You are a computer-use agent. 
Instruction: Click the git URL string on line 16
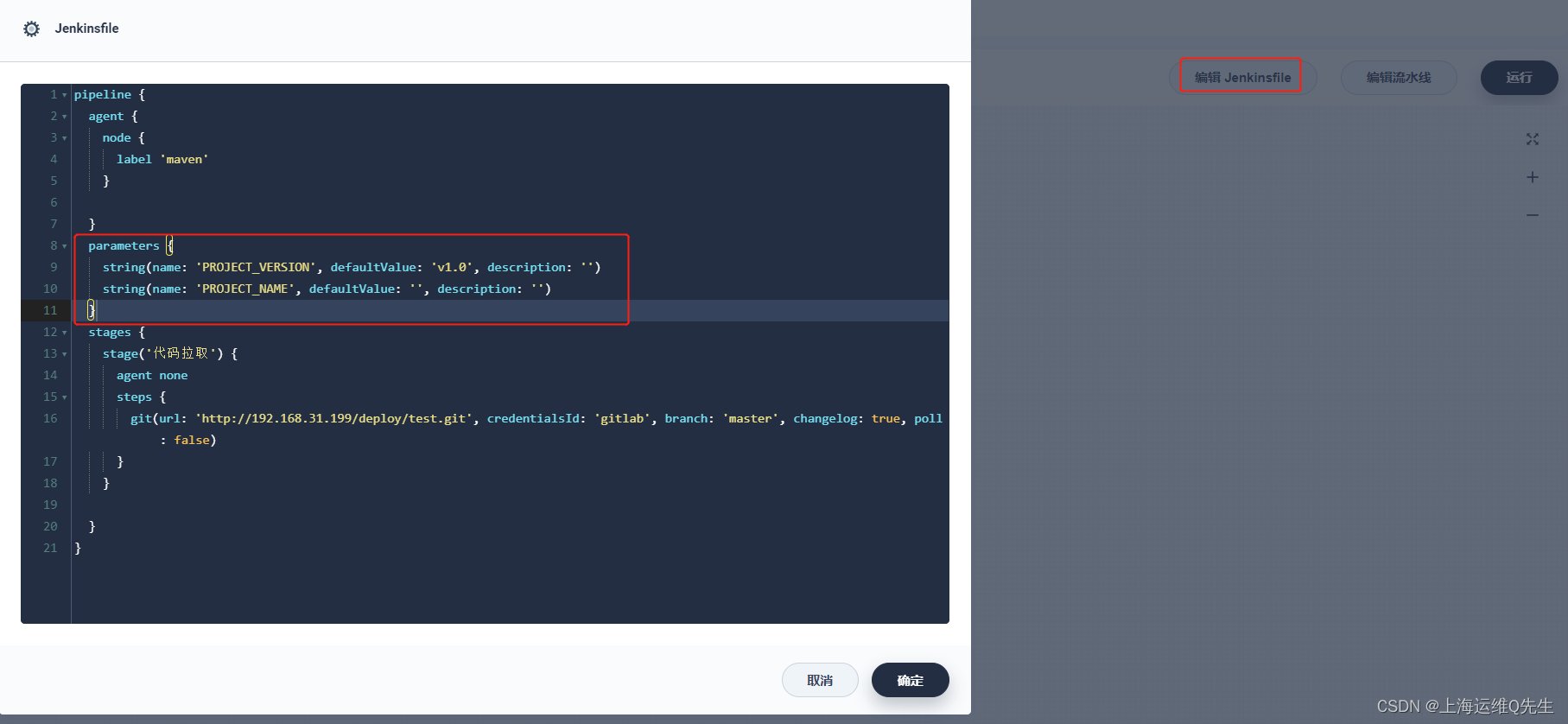coord(334,418)
